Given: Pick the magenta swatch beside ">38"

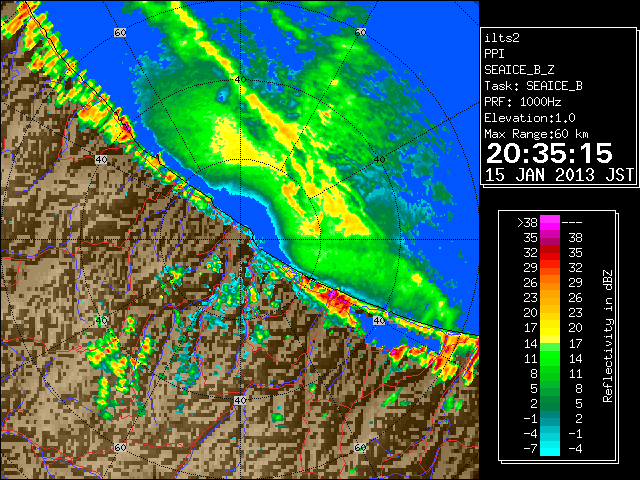Looking at the screenshot, I should 550,223.
